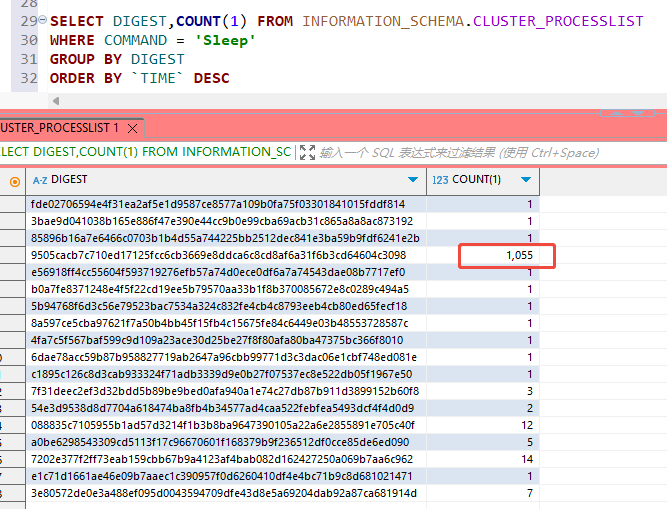
Task: Select digest cell starting e56918ff4cc55604
Action: 226,272
